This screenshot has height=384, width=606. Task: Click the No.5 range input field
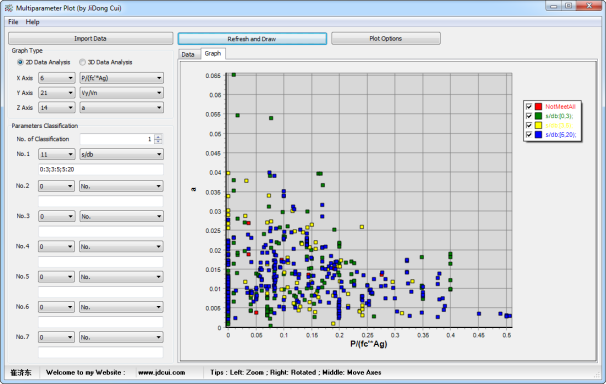click(100, 292)
